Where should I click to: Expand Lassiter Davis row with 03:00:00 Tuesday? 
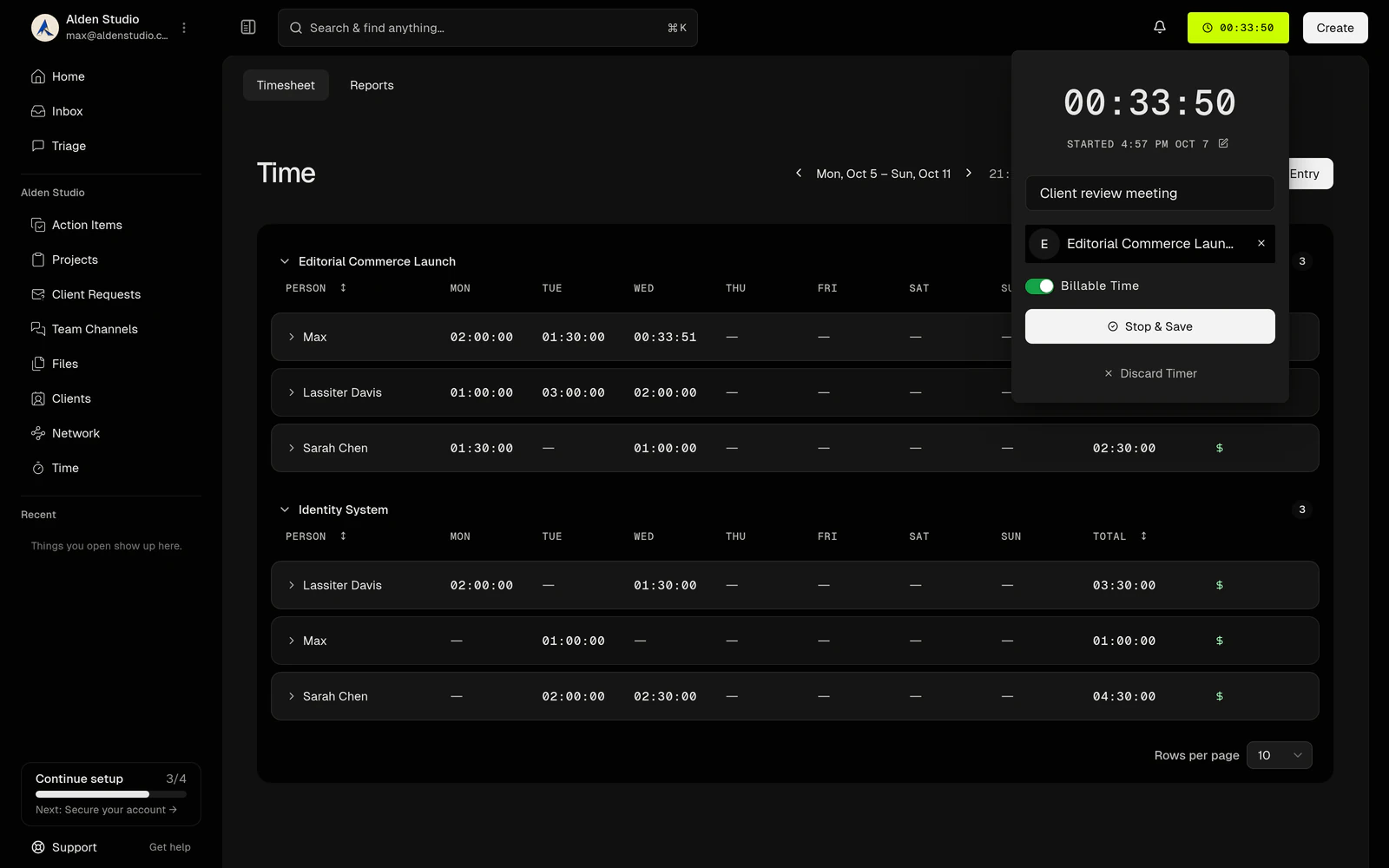tap(292, 392)
